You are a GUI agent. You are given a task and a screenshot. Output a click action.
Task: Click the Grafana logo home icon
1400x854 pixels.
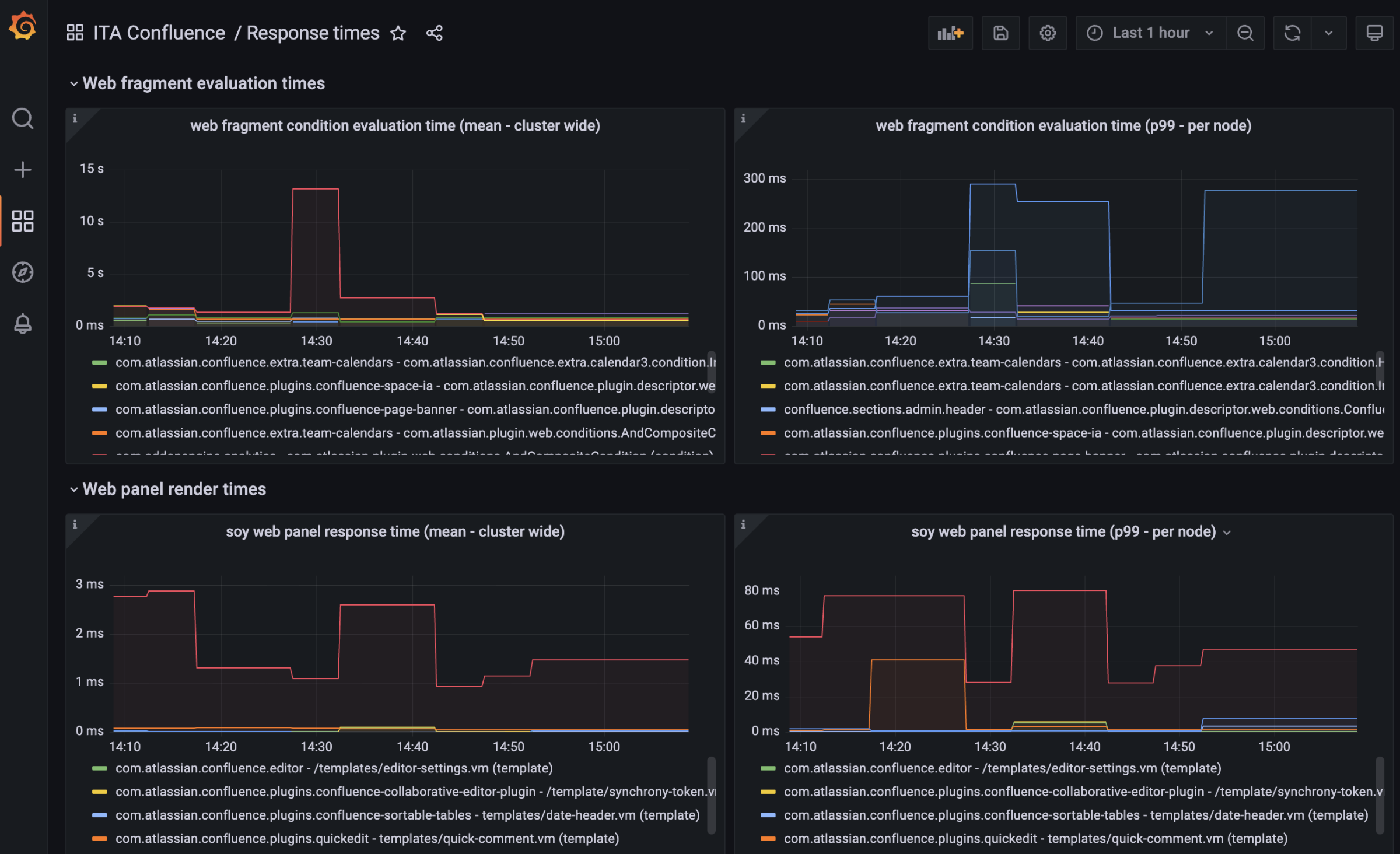point(23,26)
